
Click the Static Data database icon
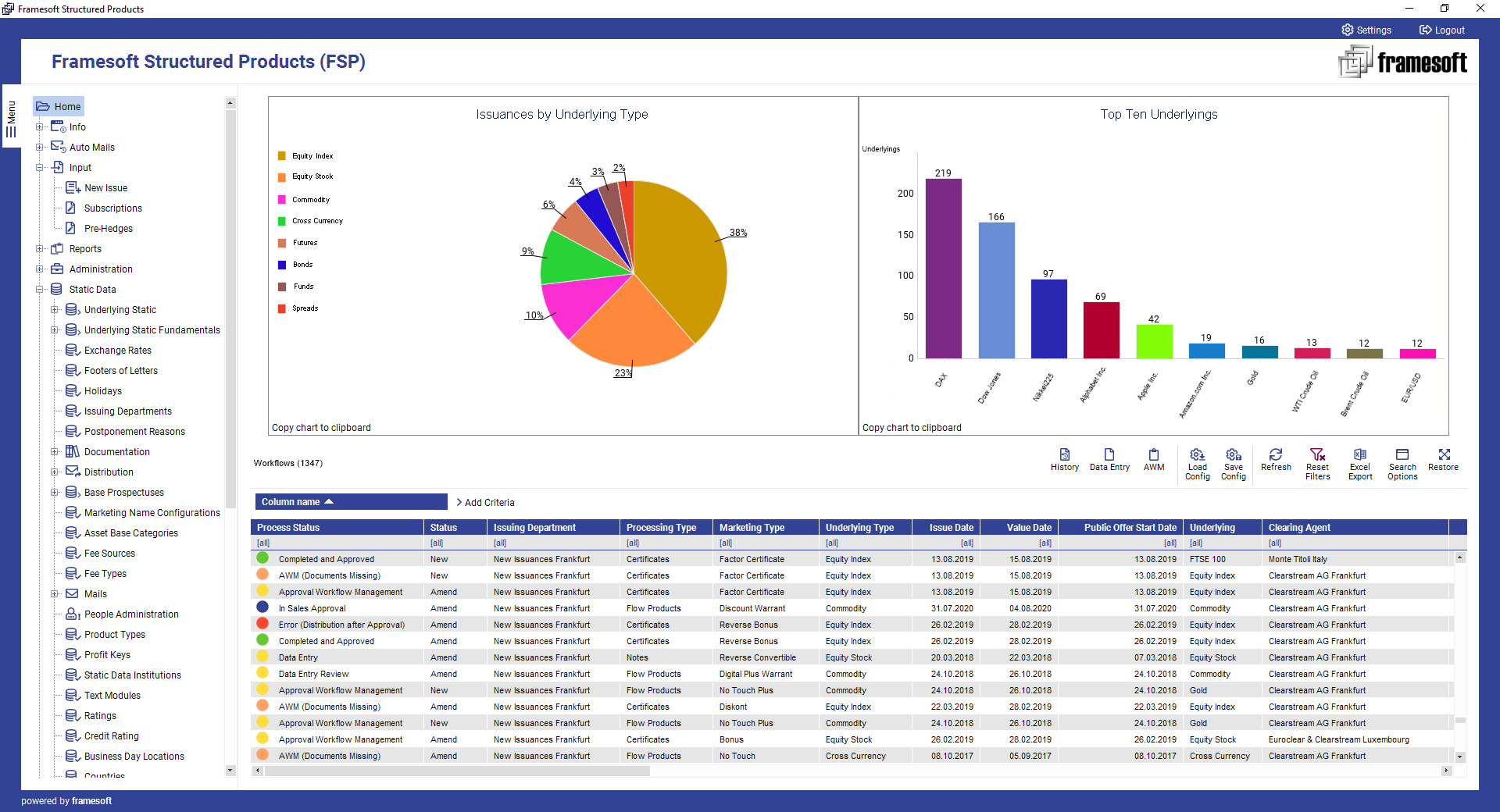pyautogui.click(x=56, y=289)
